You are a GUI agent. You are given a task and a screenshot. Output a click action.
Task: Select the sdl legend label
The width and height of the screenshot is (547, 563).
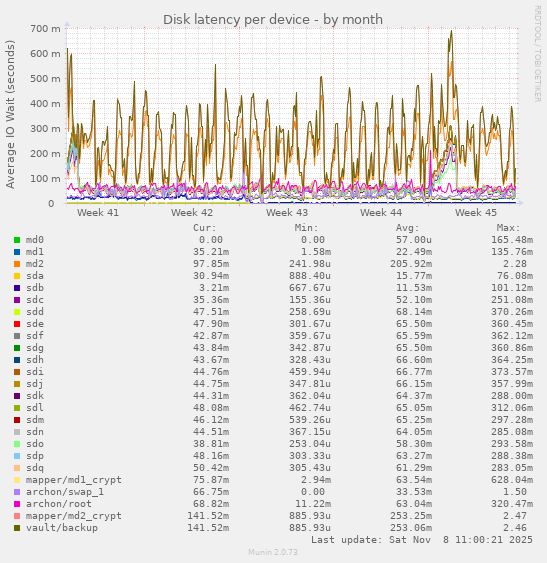(35, 408)
